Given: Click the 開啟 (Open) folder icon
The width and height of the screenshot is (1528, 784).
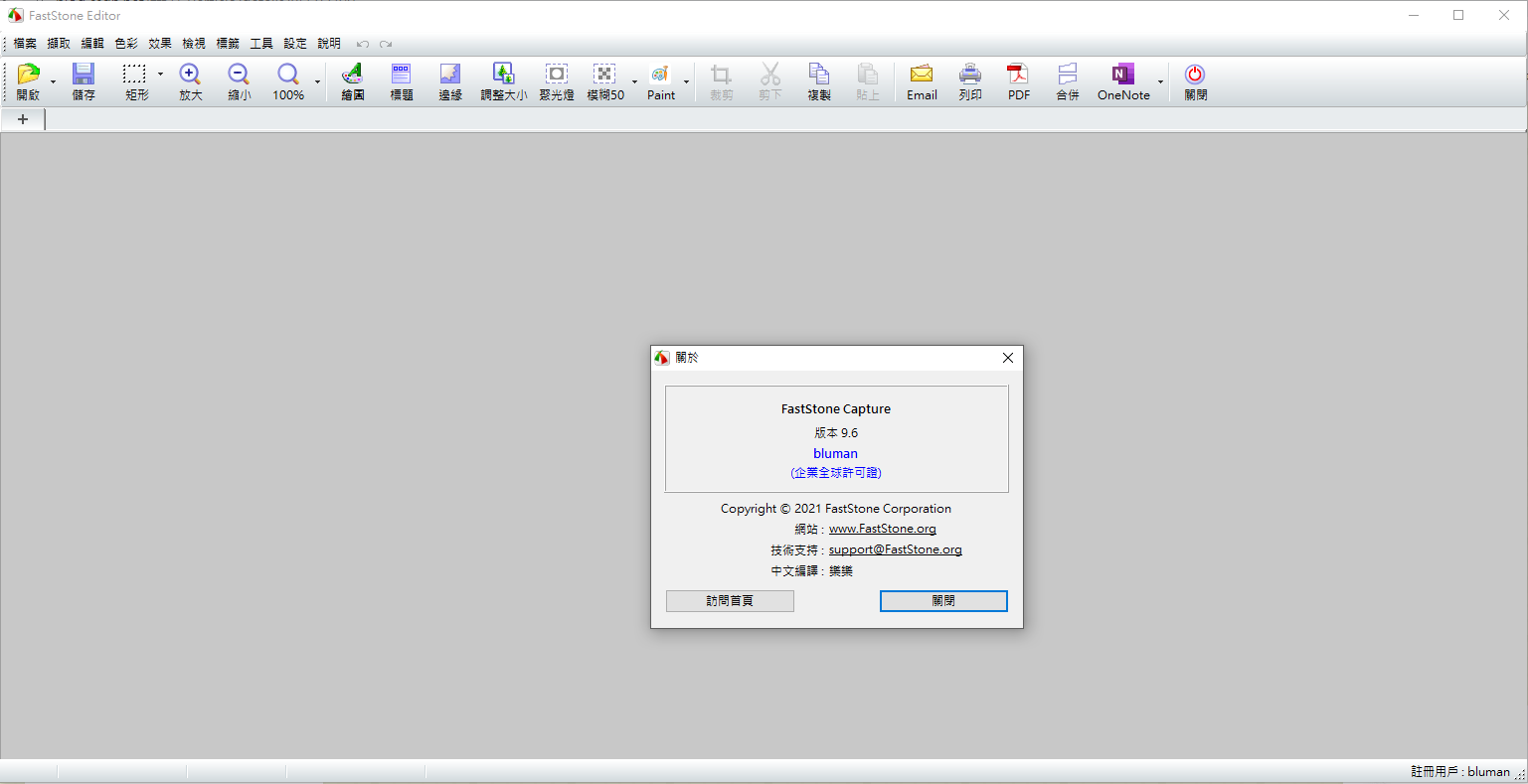Looking at the screenshot, I should pyautogui.click(x=28, y=76).
